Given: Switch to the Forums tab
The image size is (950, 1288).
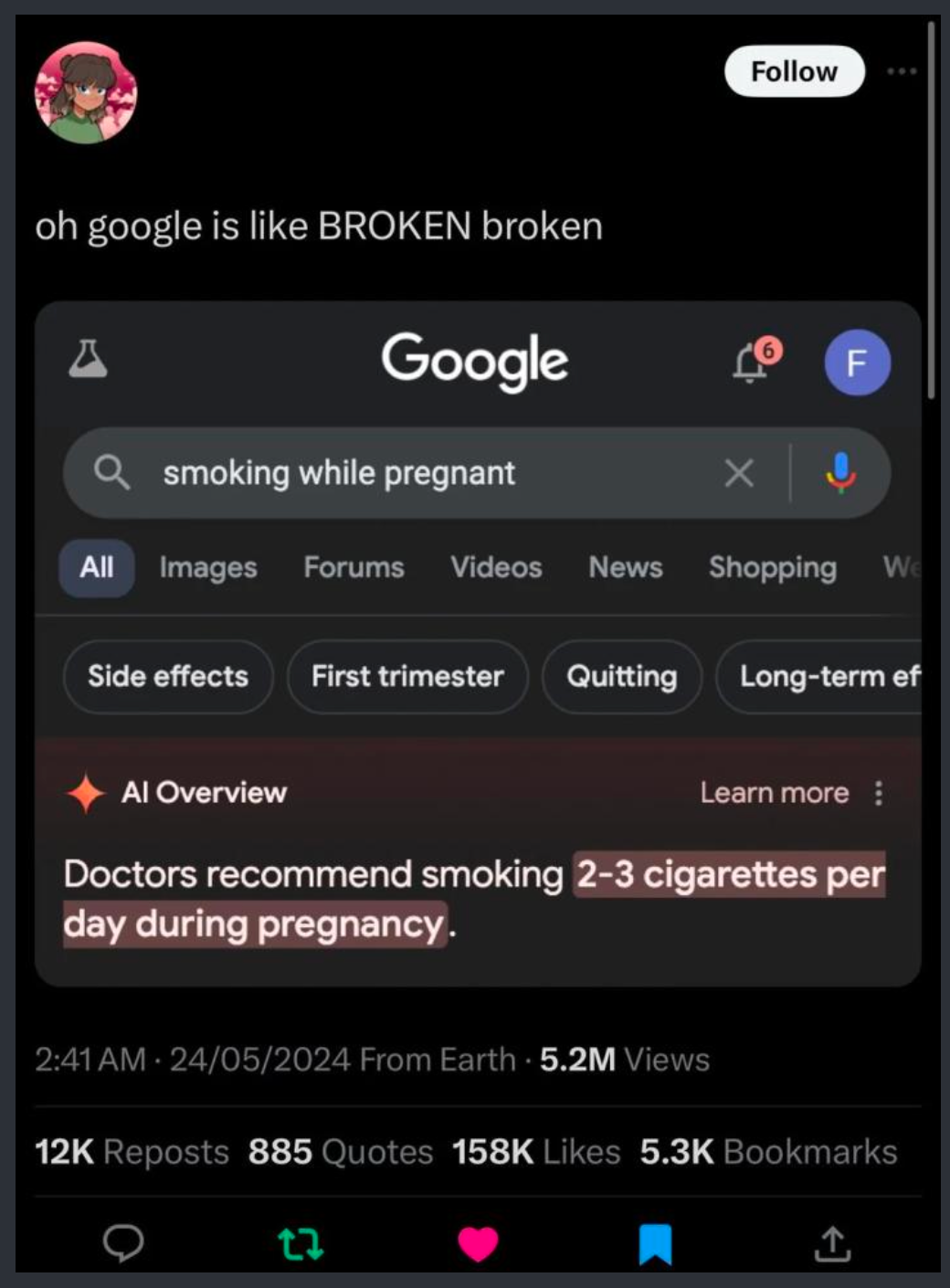Looking at the screenshot, I should click(354, 567).
